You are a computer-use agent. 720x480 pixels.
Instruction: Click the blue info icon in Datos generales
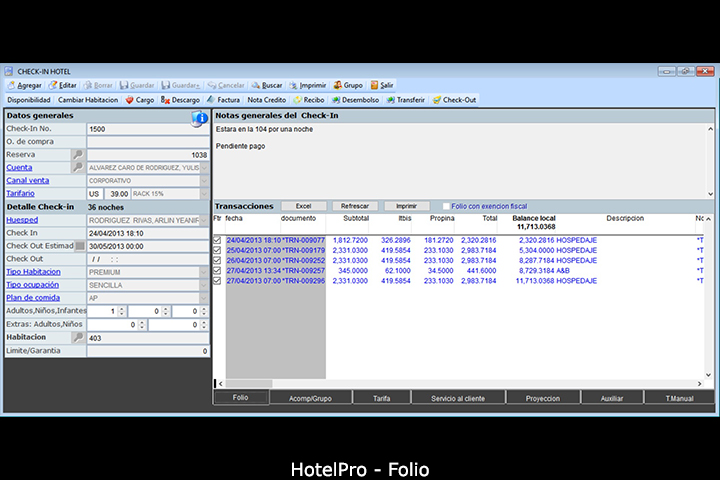click(199, 119)
